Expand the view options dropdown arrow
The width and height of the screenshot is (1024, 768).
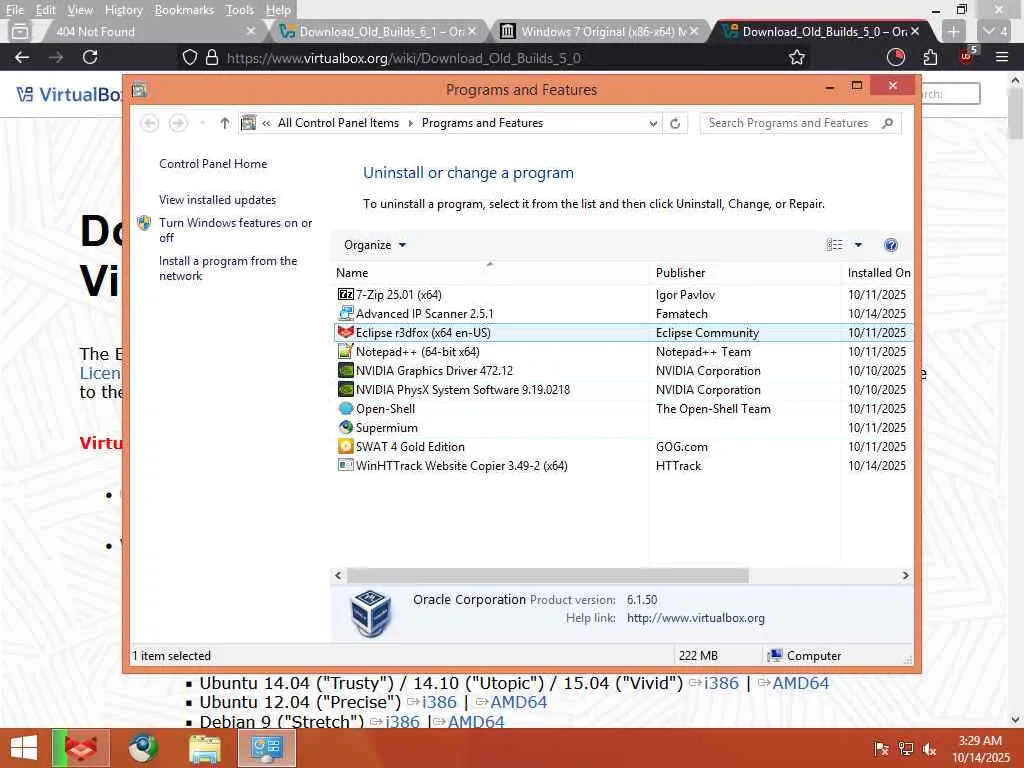pos(858,245)
